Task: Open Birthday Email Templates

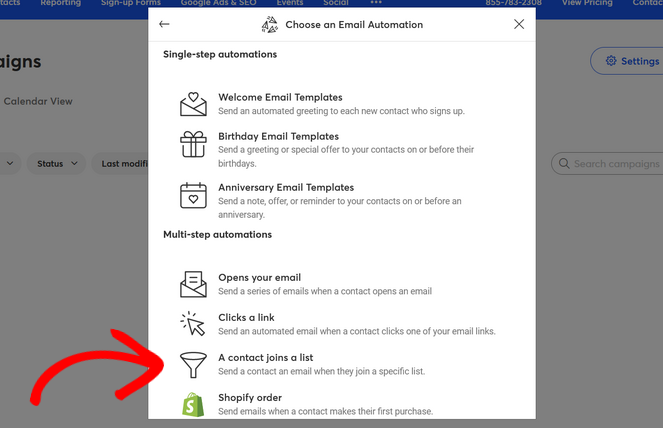Action: pos(278,136)
